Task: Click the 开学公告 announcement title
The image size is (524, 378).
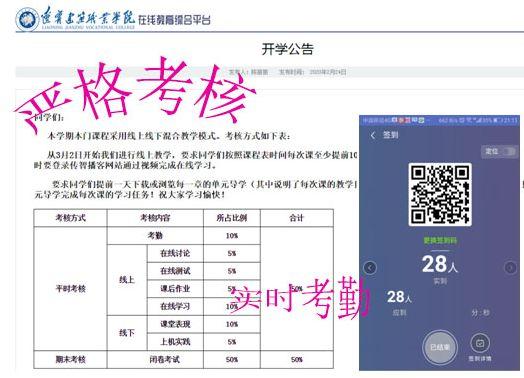Action: [x=288, y=49]
